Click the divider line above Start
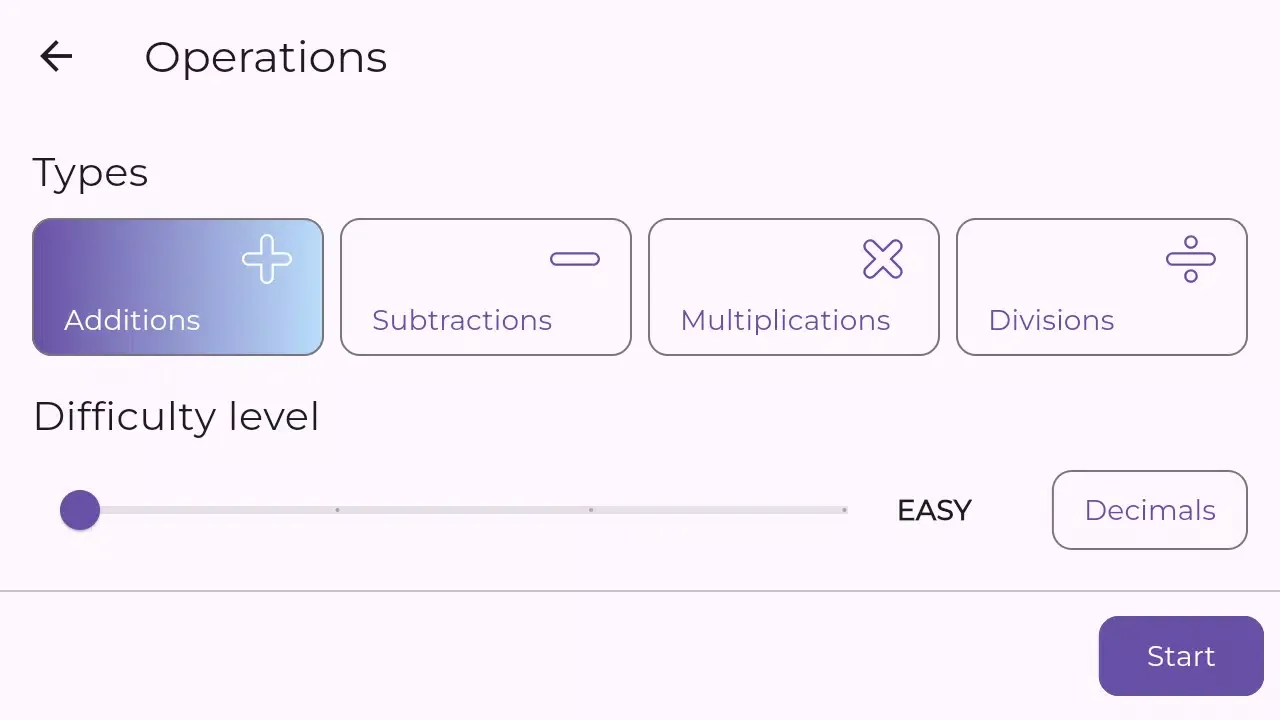The width and height of the screenshot is (1280, 720). [x=640, y=591]
